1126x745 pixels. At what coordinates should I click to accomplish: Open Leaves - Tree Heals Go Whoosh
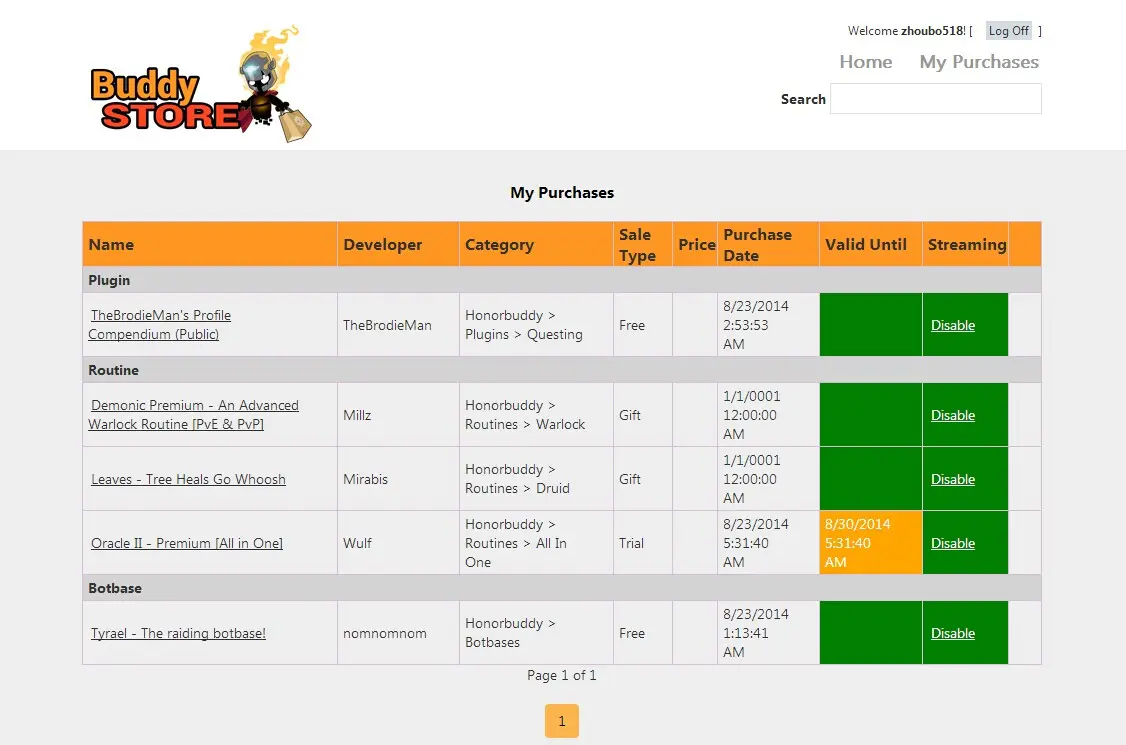click(x=188, y=479)
